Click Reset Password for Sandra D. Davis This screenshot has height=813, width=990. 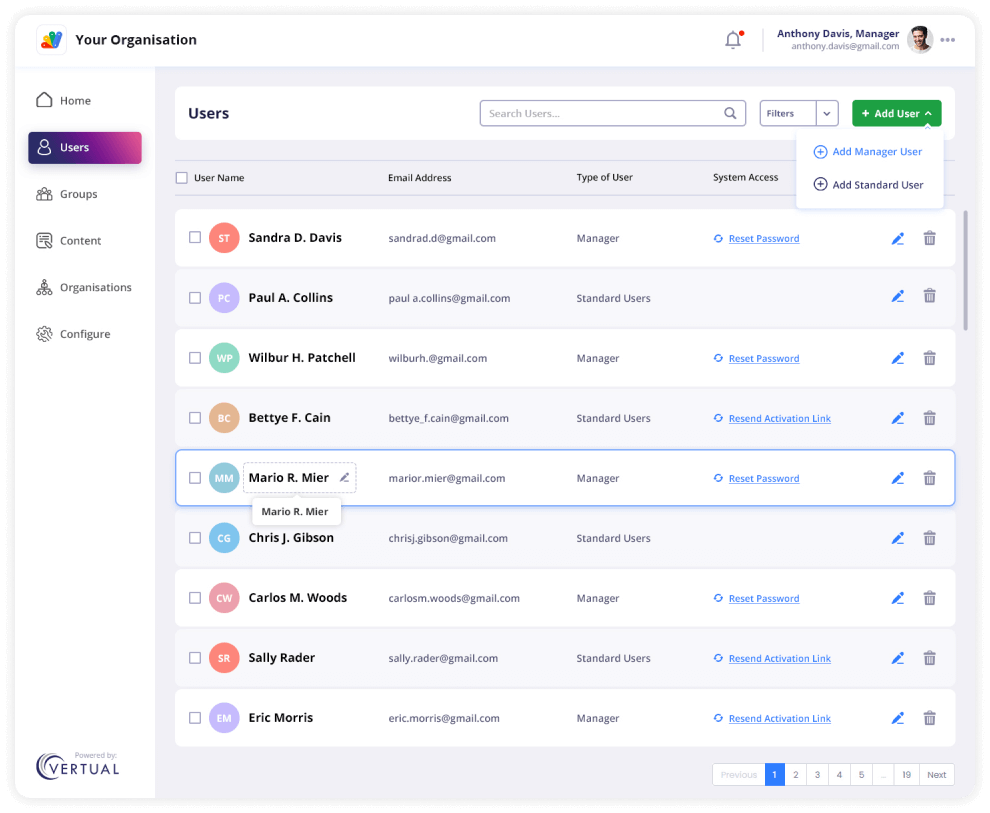[764, 239]
